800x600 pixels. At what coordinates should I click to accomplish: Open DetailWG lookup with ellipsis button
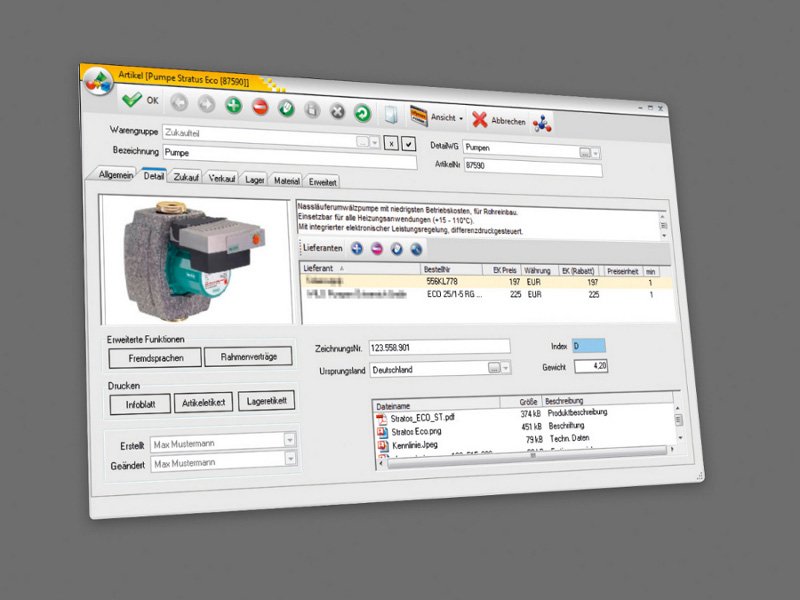click(585, 152)
